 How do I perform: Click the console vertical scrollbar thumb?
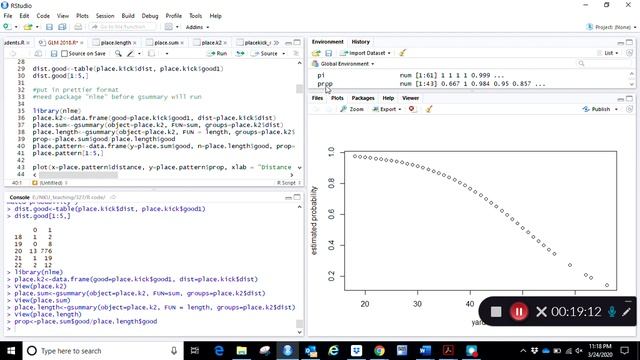point(299,323)
